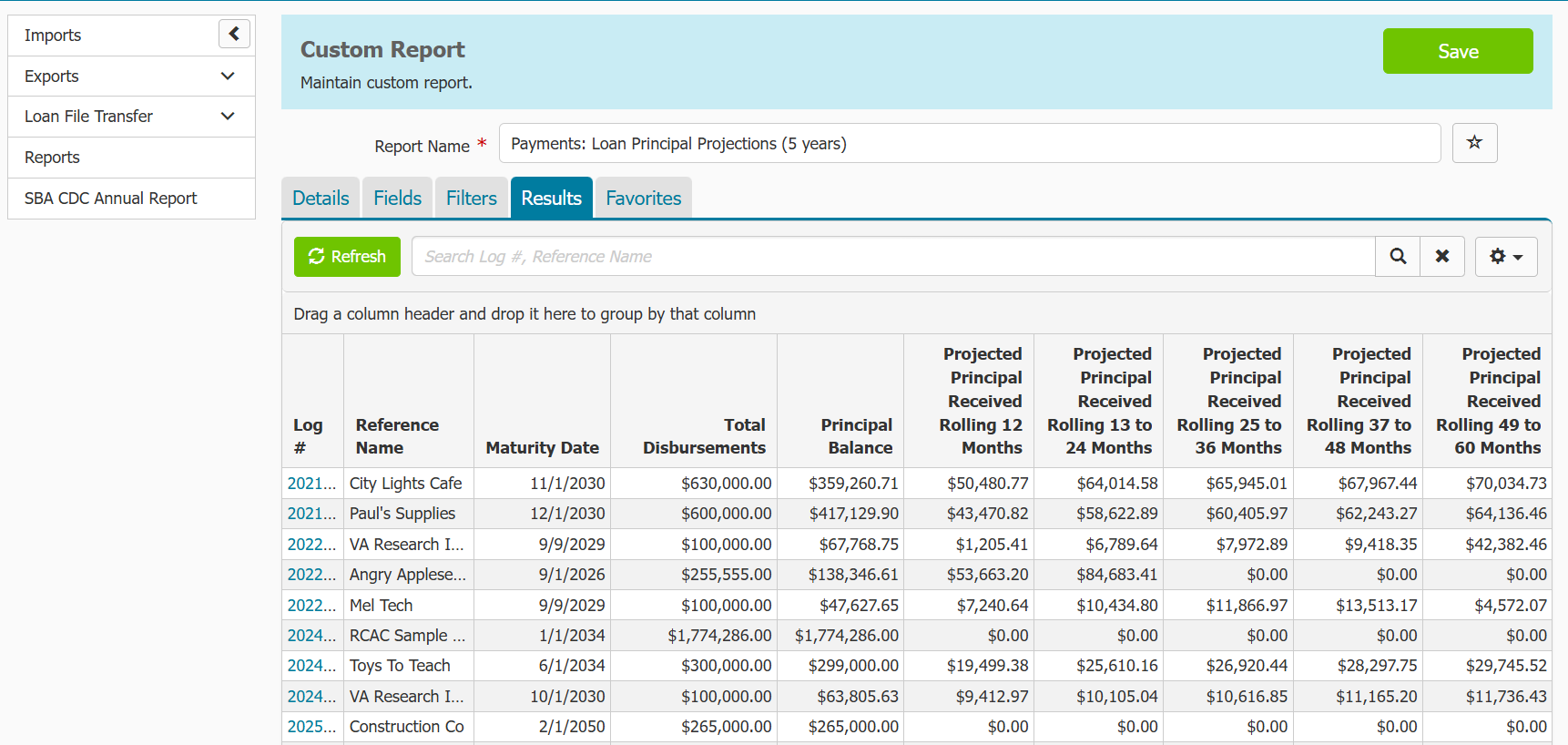This screenshot has height=745, width=1568.
Task: Switch to the Filters tab
Action: coord(472,198)
